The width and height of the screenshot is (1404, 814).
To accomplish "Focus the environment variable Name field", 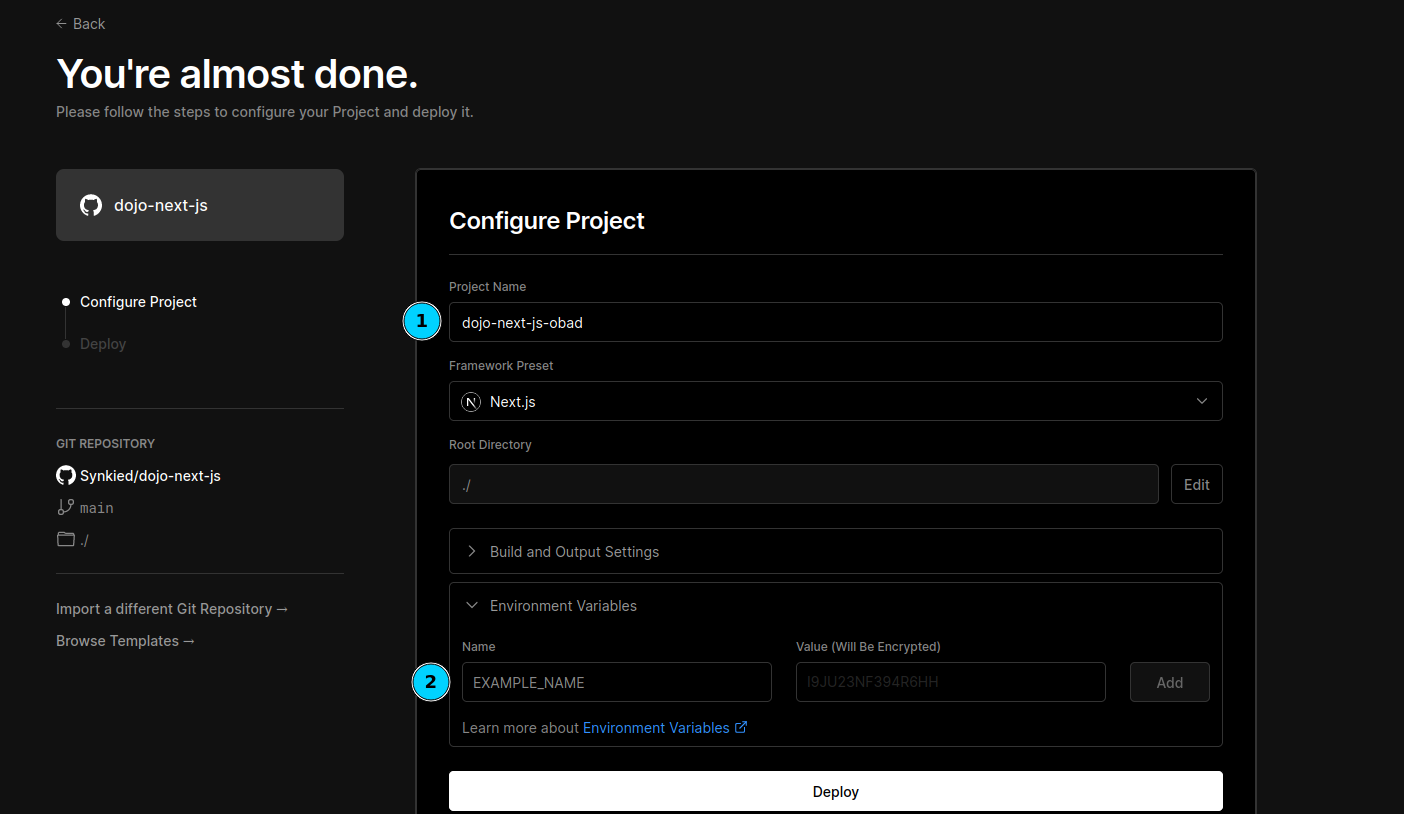I will 616,682.
